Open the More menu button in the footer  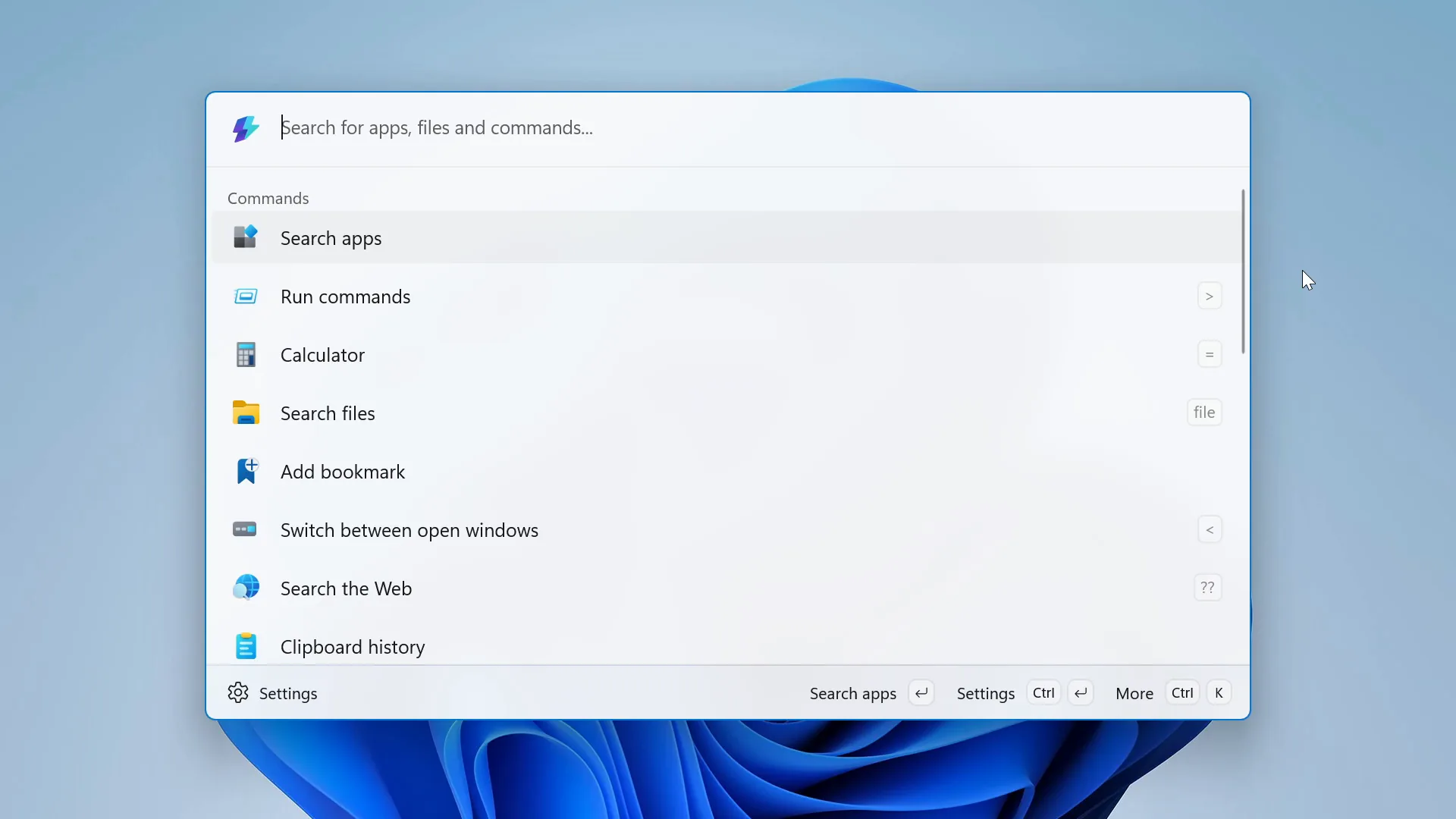[1173, 693]
